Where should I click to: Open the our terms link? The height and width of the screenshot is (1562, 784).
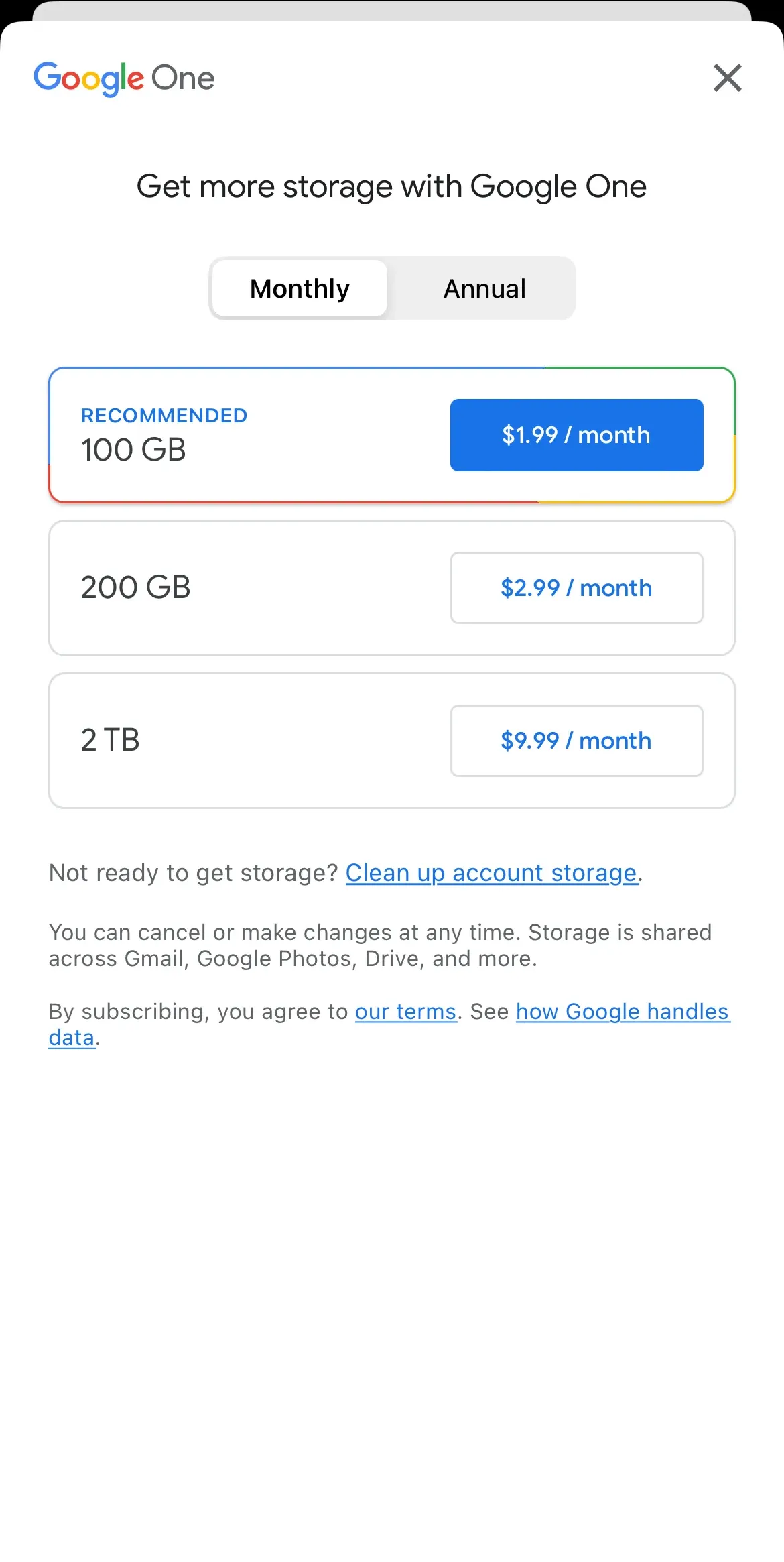[x=405, y=1012]
